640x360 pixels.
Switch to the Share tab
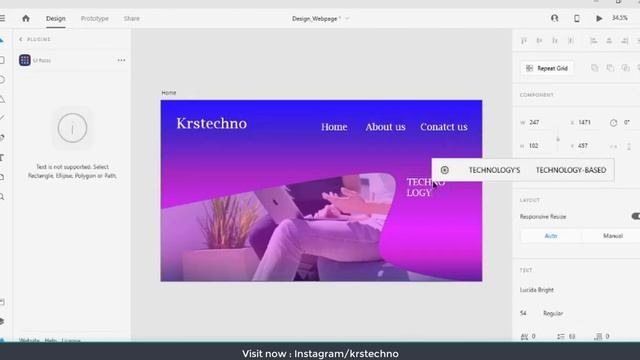131,18
